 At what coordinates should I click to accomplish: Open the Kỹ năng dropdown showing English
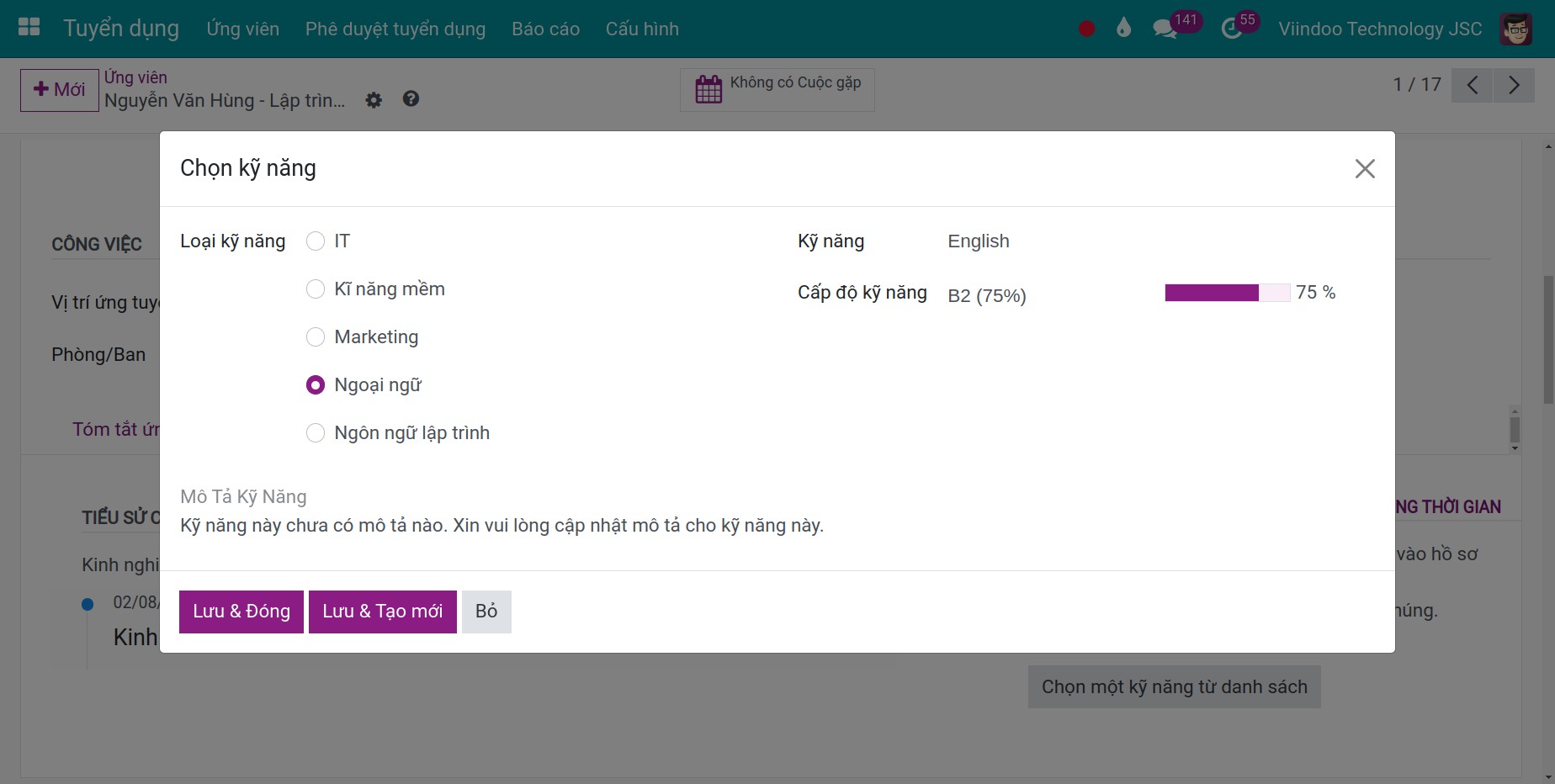tap(1043, 241)
